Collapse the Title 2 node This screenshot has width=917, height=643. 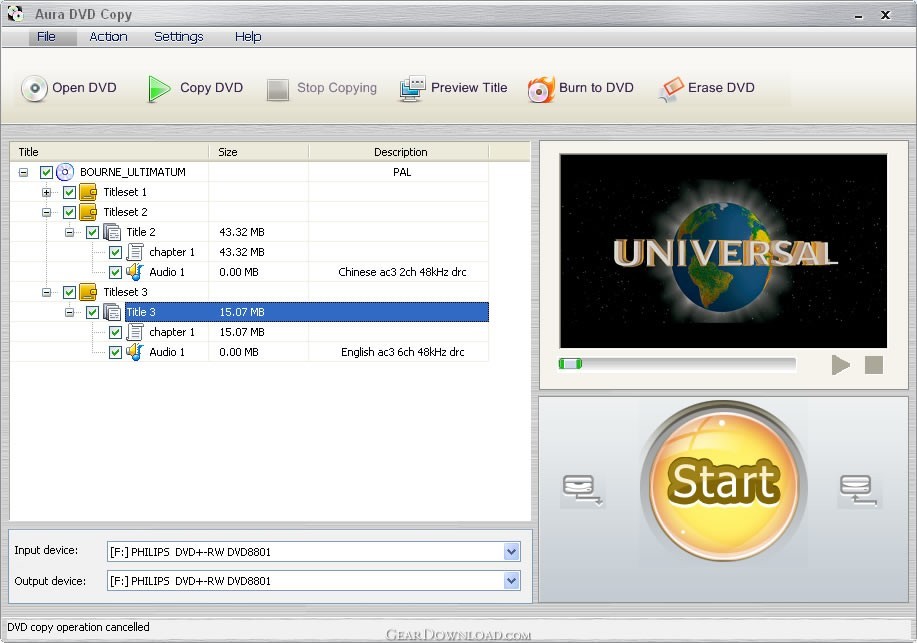[69, 232]
